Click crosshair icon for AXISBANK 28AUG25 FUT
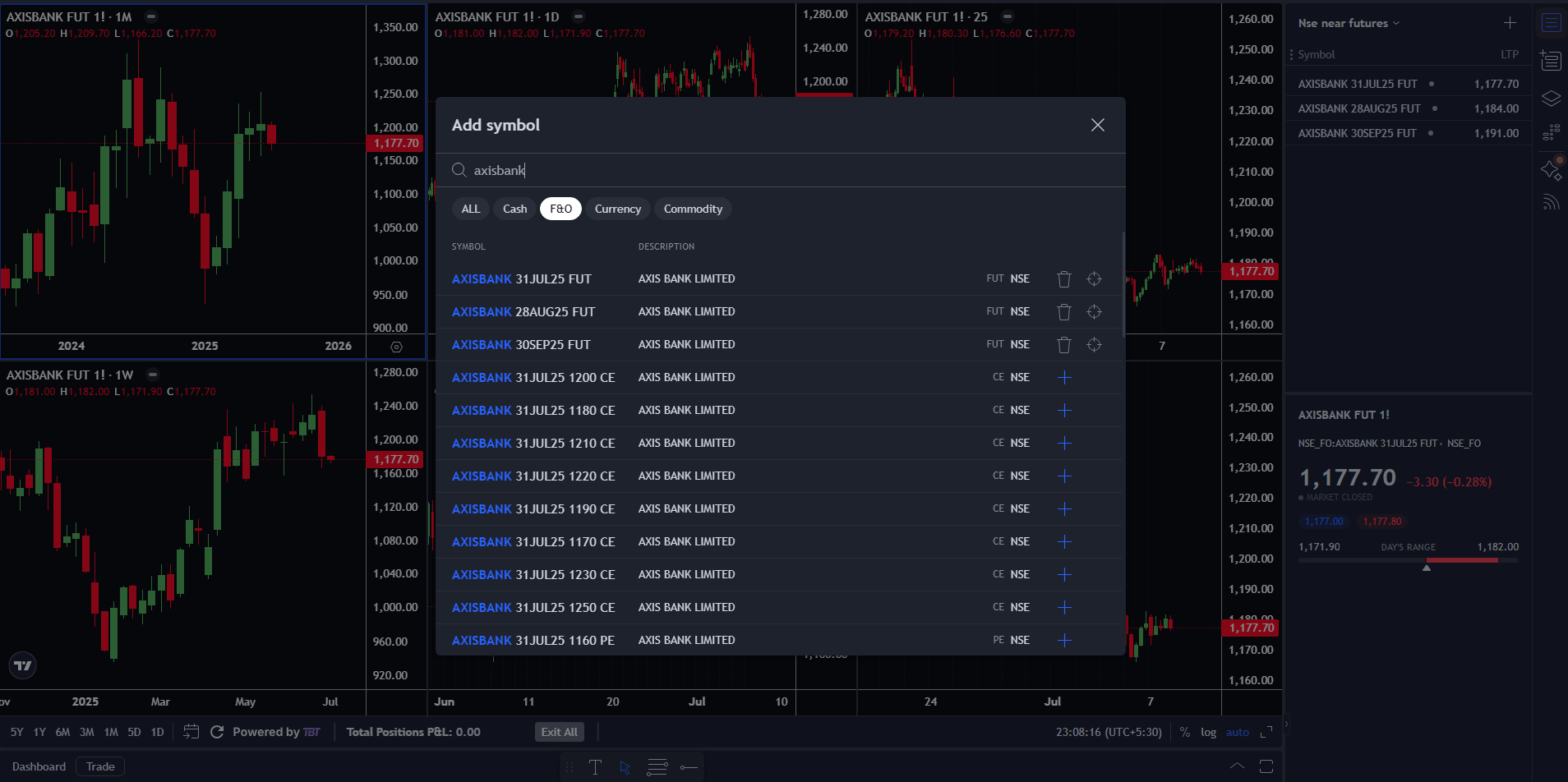Image resolution: width=1568 pixels, height=782 pixels. point(1094,312)
